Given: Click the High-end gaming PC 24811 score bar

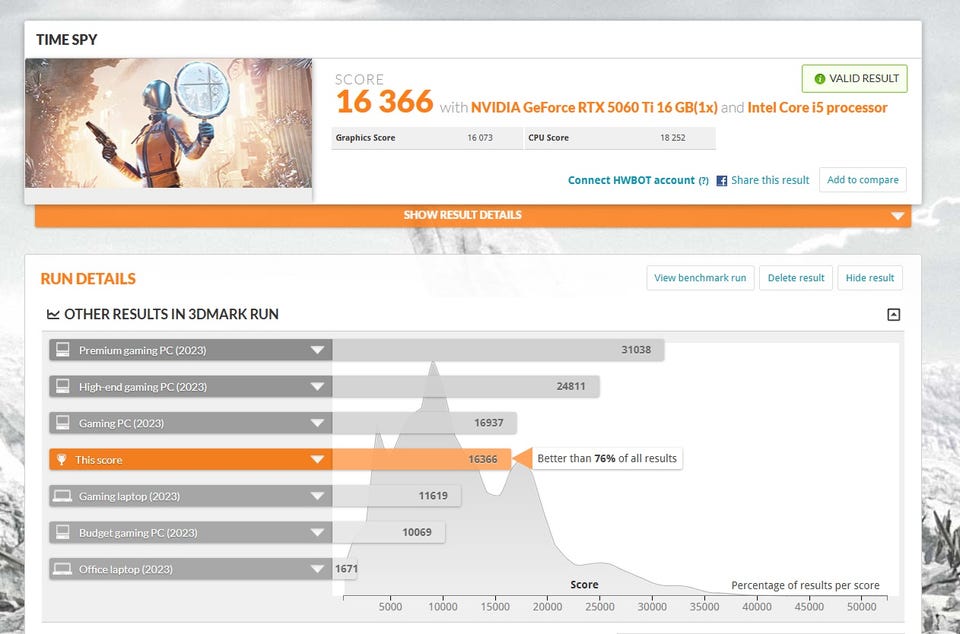Looking at the screenshot, I should click(466, 387).
